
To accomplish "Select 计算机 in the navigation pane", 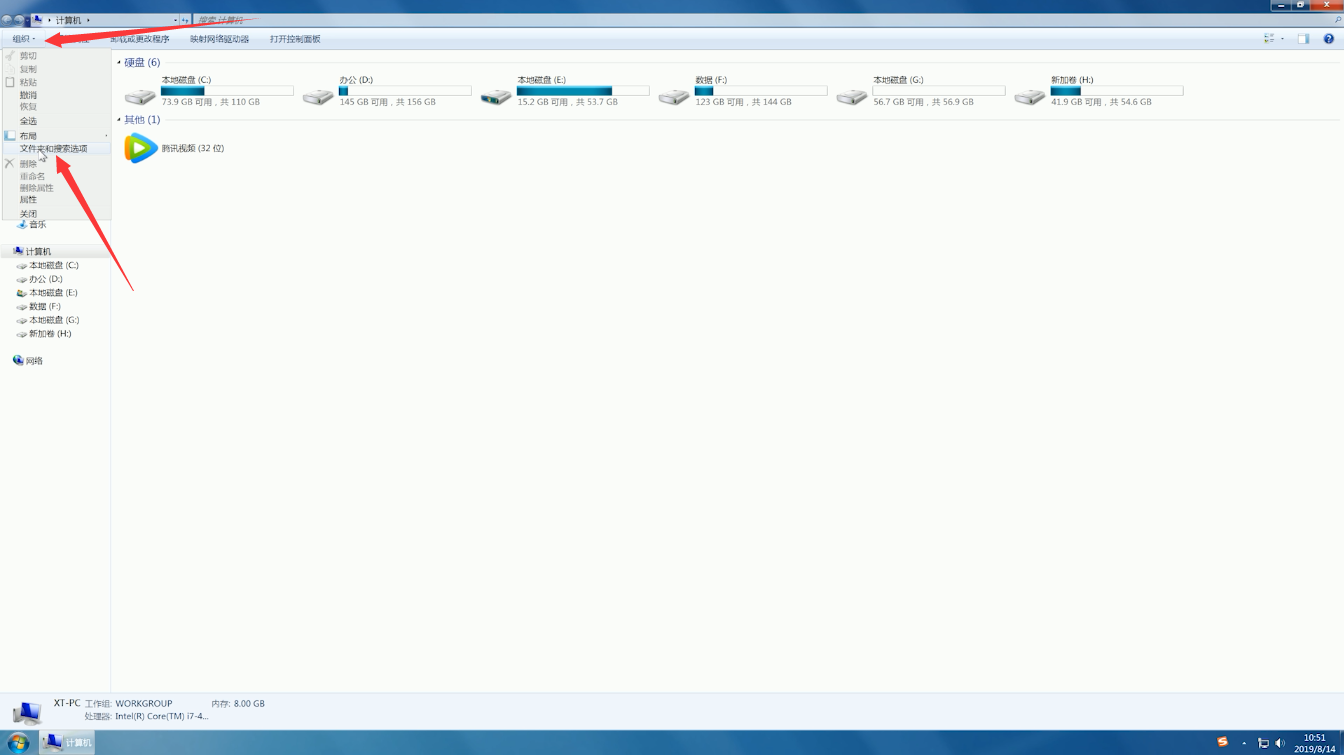I will point(38,251).
